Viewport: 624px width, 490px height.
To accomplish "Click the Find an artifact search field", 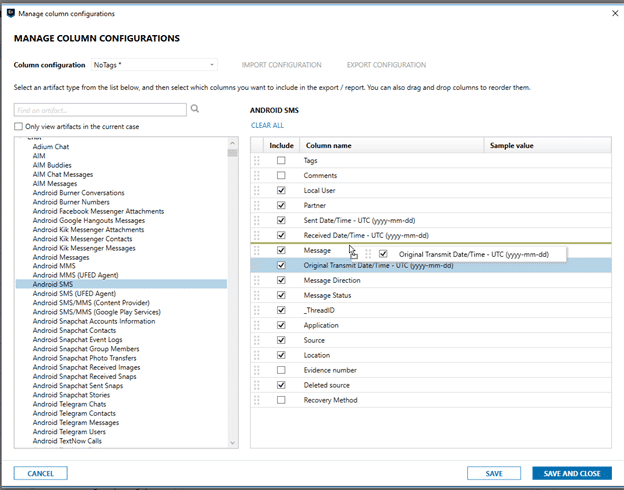I will tap(100, 110).
